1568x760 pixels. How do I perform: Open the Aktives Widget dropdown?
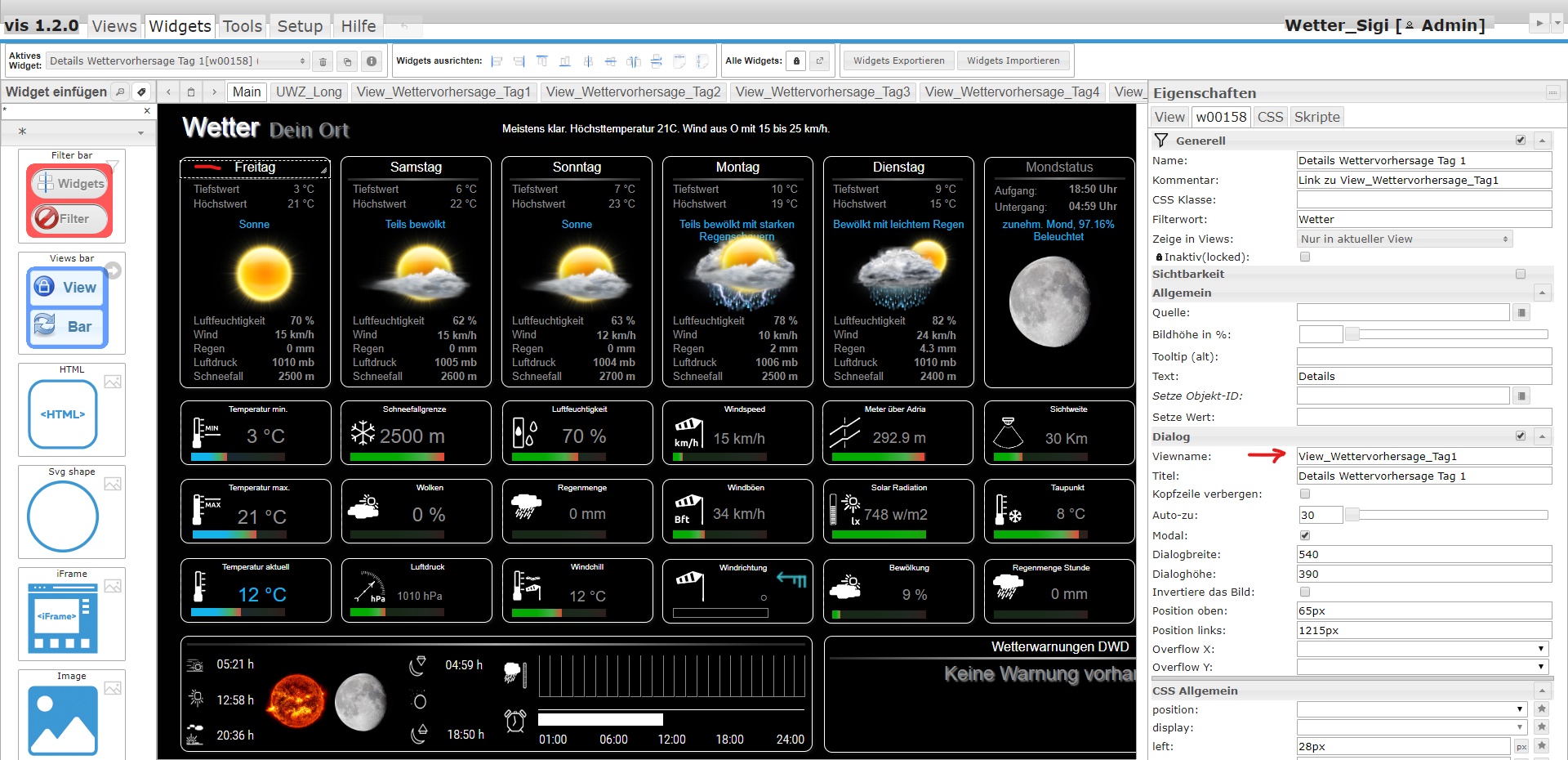(x=176, y=61)
